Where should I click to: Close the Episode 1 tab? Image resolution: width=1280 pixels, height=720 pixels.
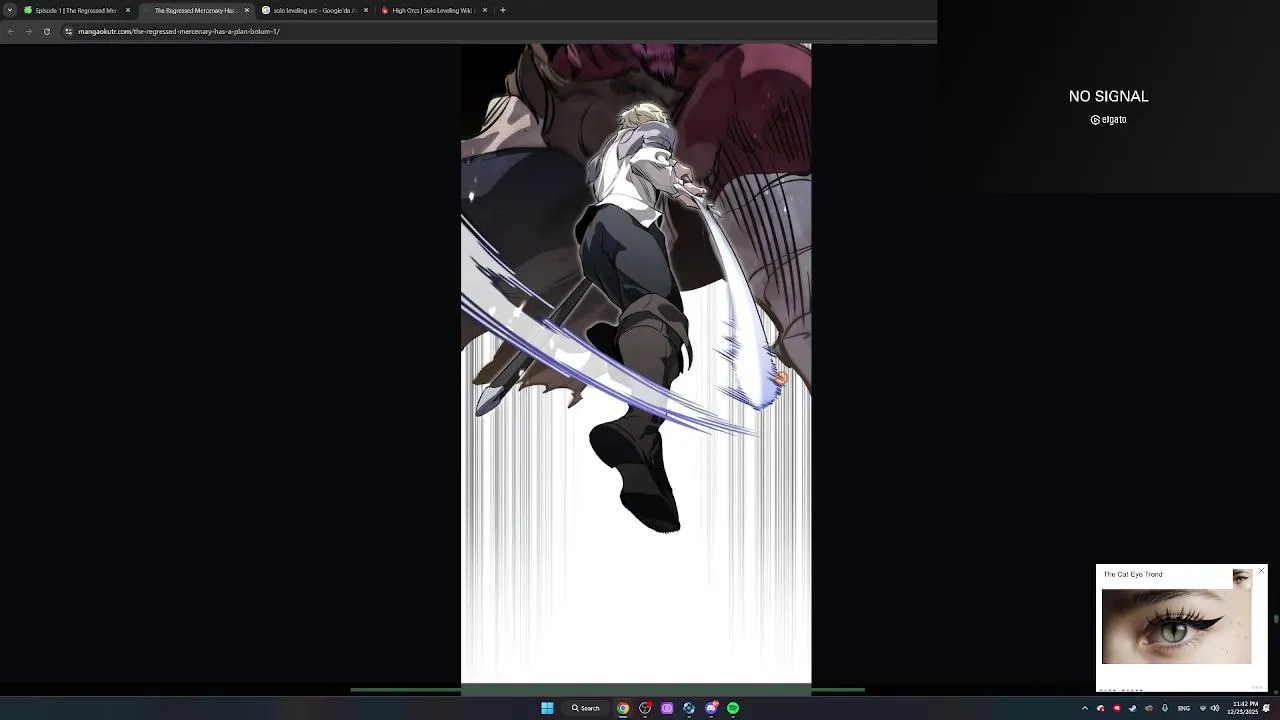pyautogui.click(x=128, y=10)
